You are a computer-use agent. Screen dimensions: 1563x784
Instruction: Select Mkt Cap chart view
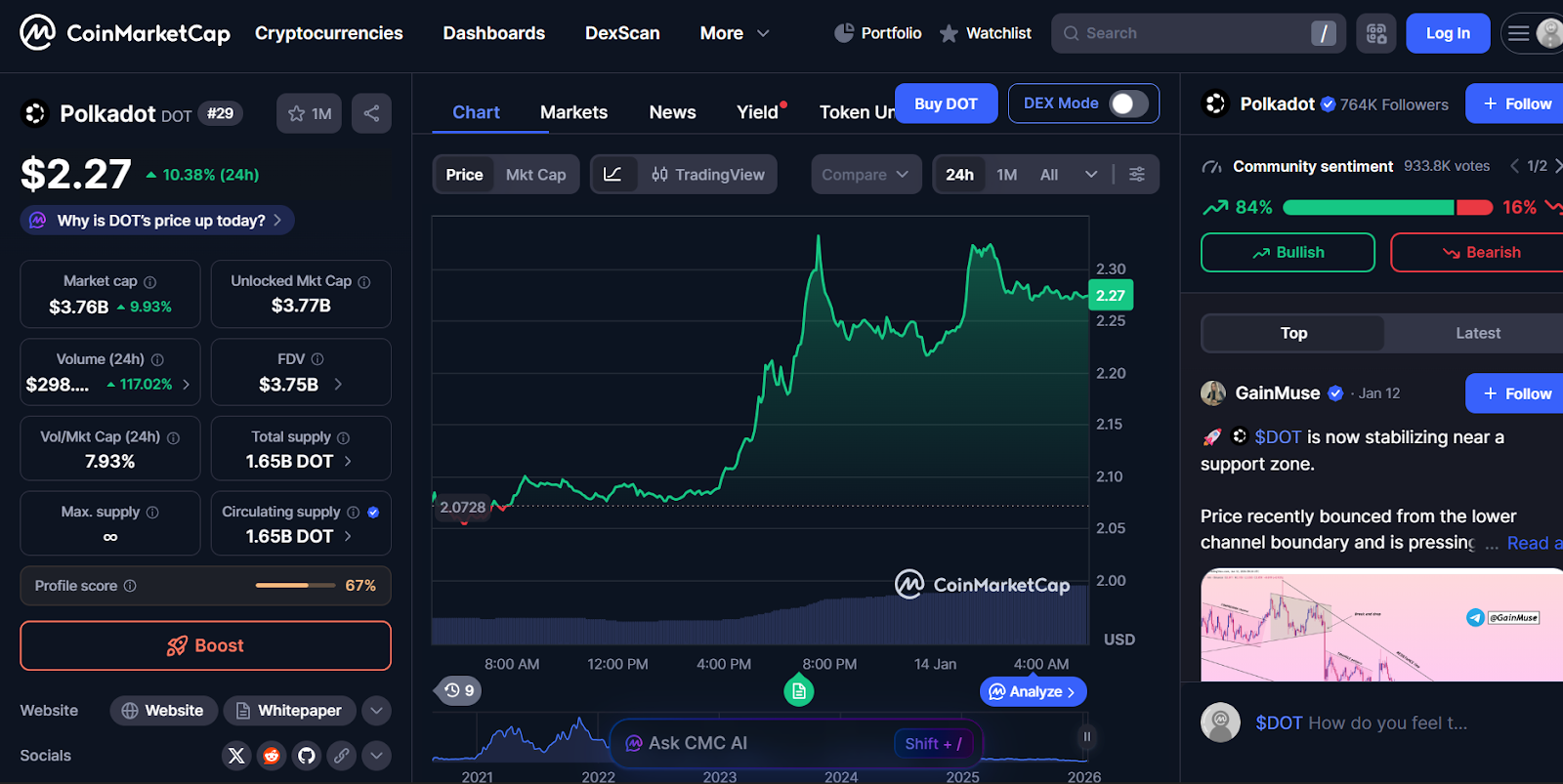tap(535, 175)
